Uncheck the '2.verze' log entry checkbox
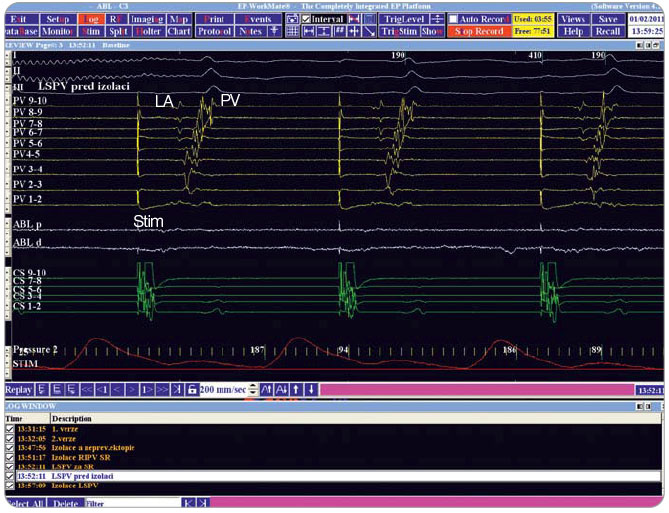 click(x=10, y=438)
